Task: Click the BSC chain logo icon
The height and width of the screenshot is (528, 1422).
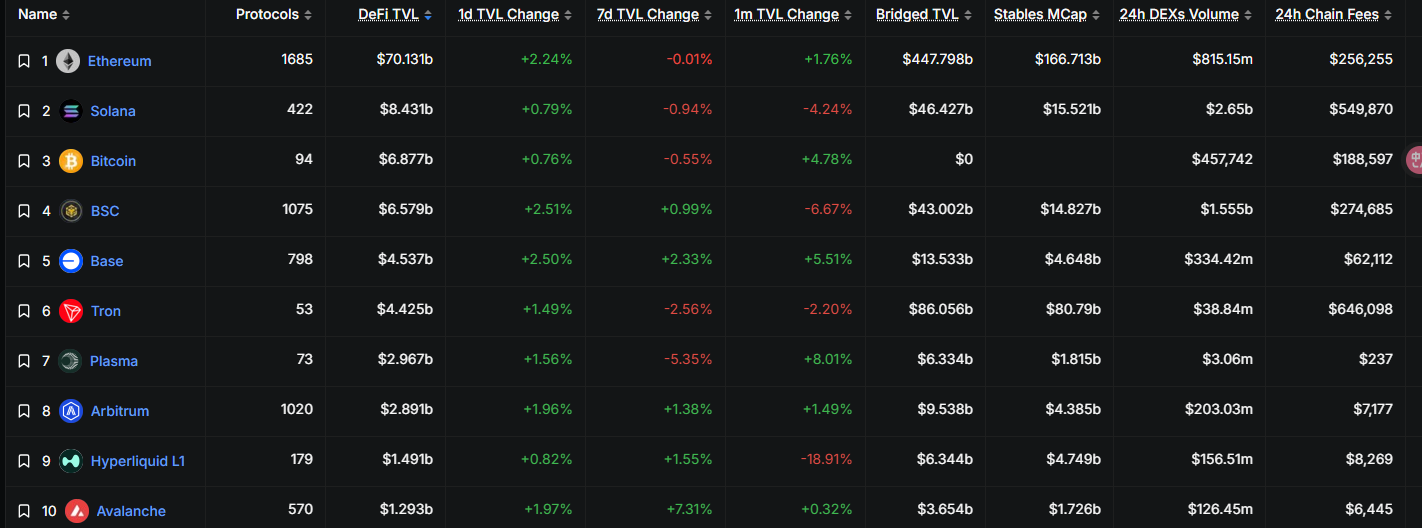Action: click(71, 211)
